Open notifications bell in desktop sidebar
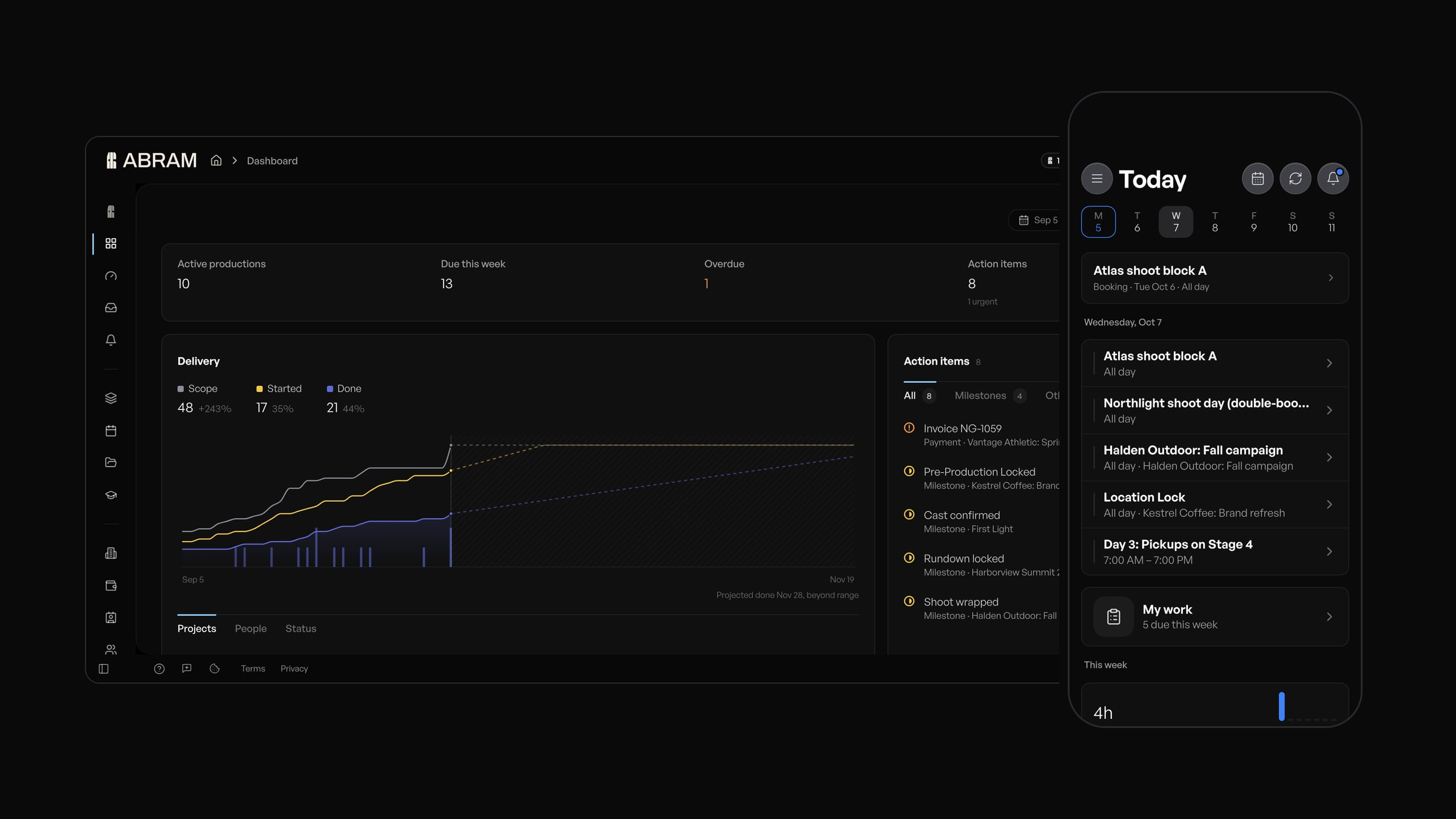This screenshot has width=1456, height=819. 110,340
